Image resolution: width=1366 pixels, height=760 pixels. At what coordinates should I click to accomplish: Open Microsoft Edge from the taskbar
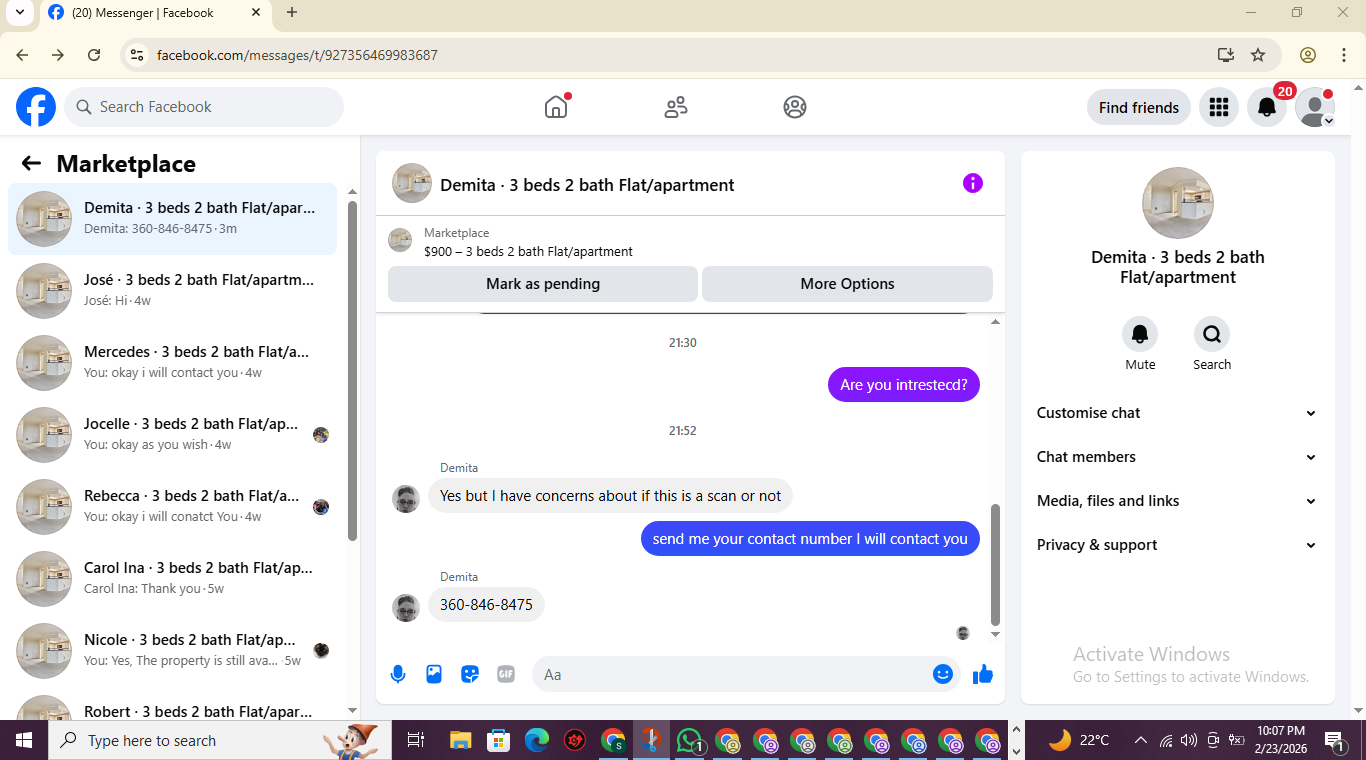pyautogui.click(x=537, y=740)
